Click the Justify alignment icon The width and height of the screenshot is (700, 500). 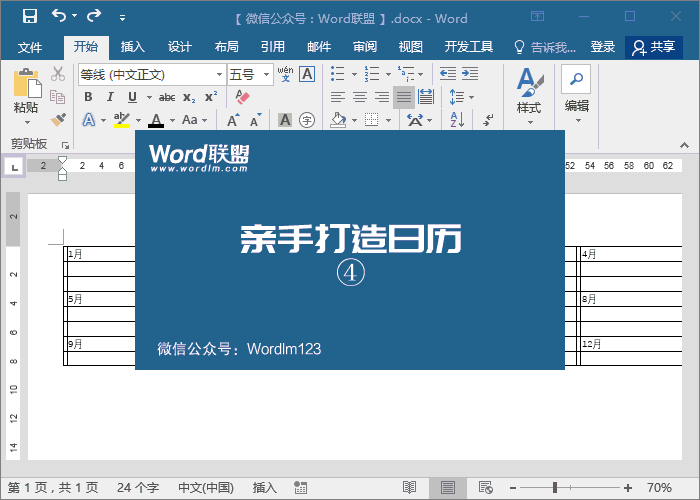[404, 97]
